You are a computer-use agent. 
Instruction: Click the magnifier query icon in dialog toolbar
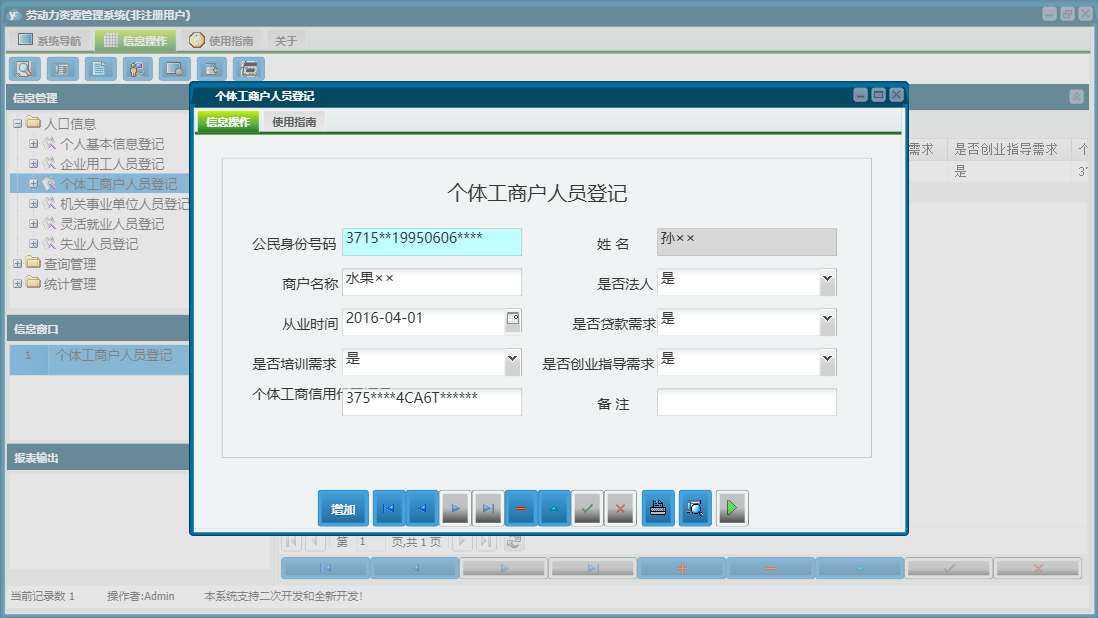click(694, 509)
